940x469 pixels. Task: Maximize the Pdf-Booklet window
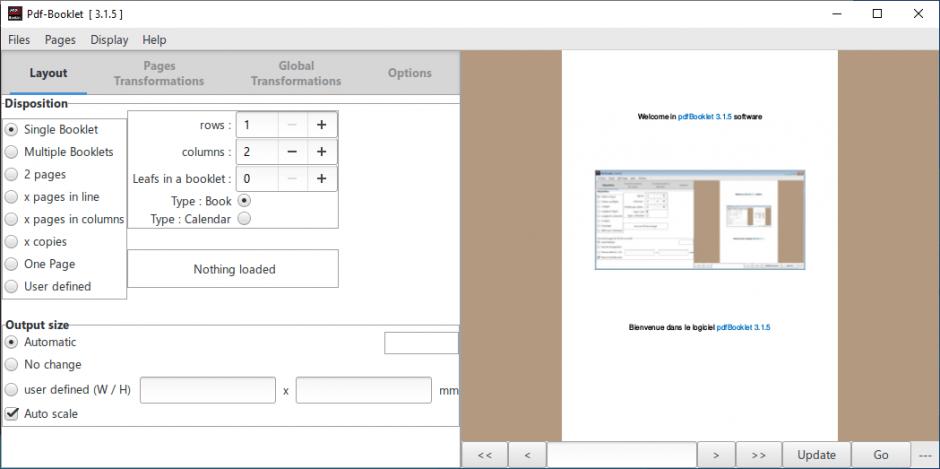point(877,14)
